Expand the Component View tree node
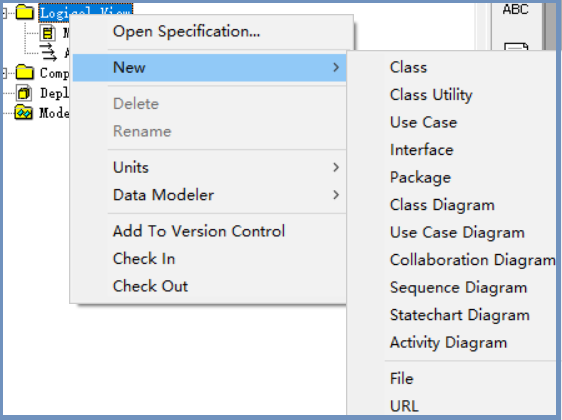The height and width of the screenshot is (420, 562). coord(4,73)
